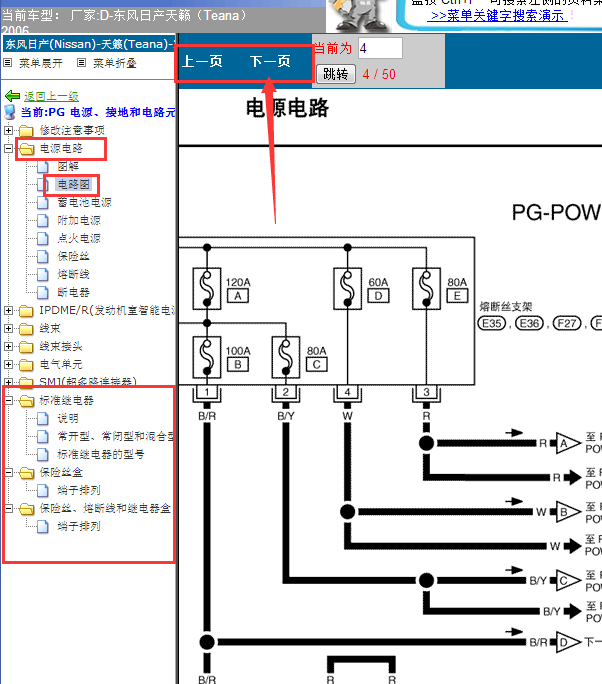Click the E35 connector label in diagram

pos(492,323)
